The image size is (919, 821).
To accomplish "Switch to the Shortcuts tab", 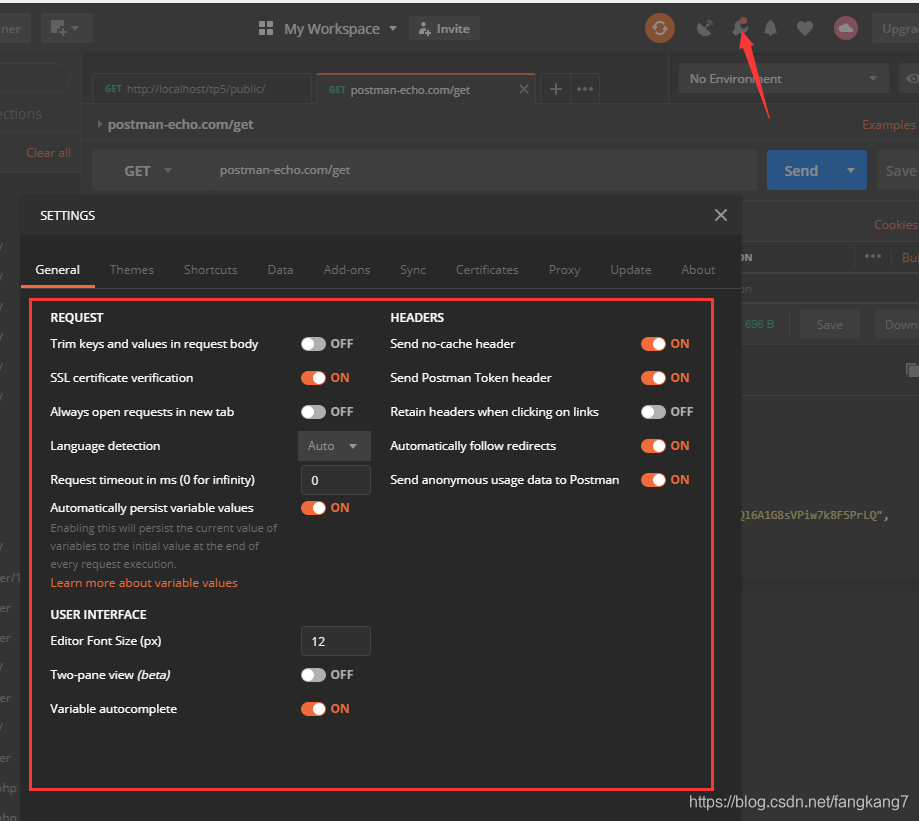I will click(x=210, y=270).
